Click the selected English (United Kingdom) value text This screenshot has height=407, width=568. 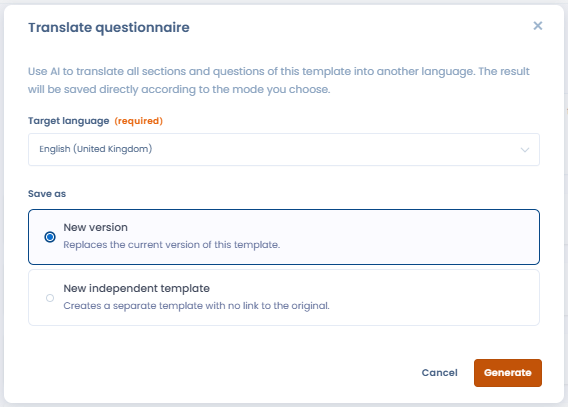pyautogui.click(x=96, y=149)
